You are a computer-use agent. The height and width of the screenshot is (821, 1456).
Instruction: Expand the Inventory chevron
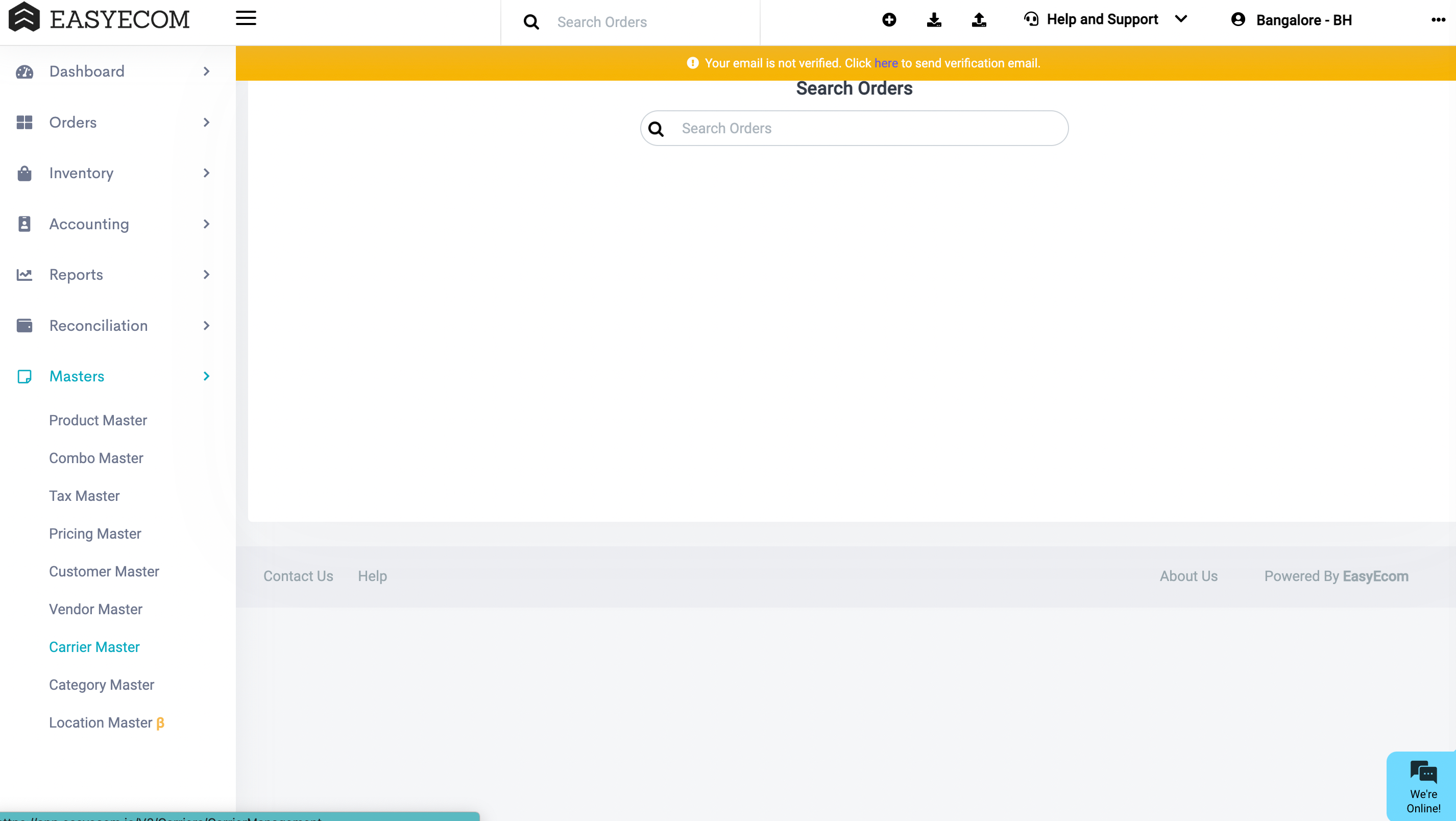click(206, 173)
